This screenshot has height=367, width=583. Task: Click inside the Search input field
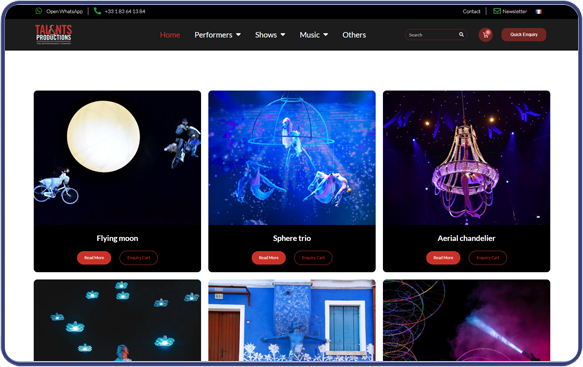432,35
